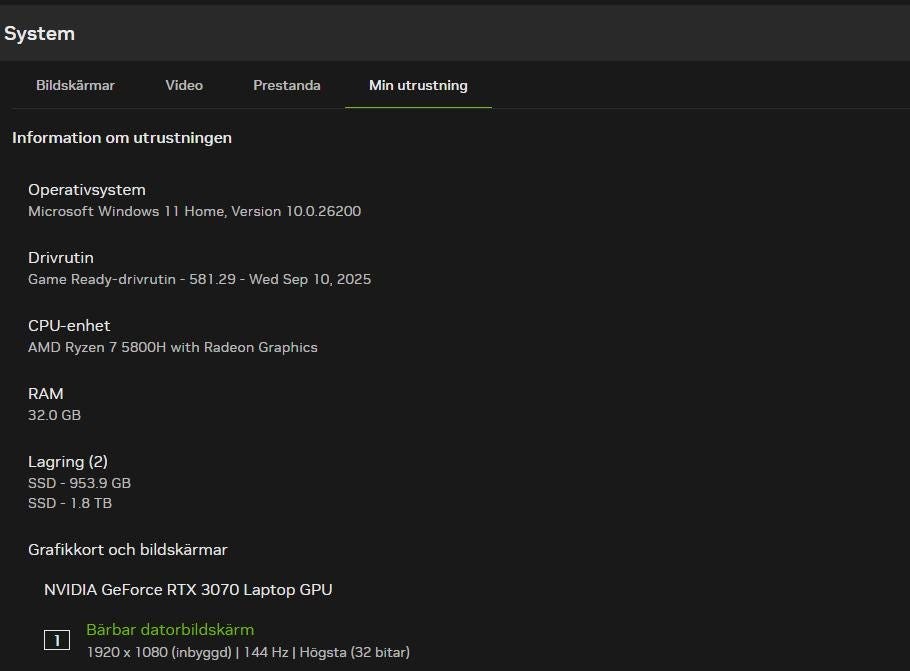Click the Bärbar datorbildskärm link
Screen dimensions: 910x671
170,630
